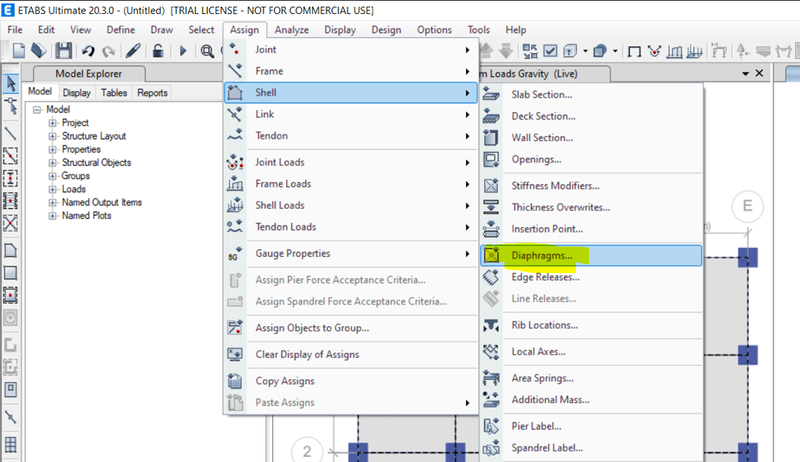Viewport: 800px width, 462px height.
Task: Click the Rib Locations icon
Action: (491, 325)
